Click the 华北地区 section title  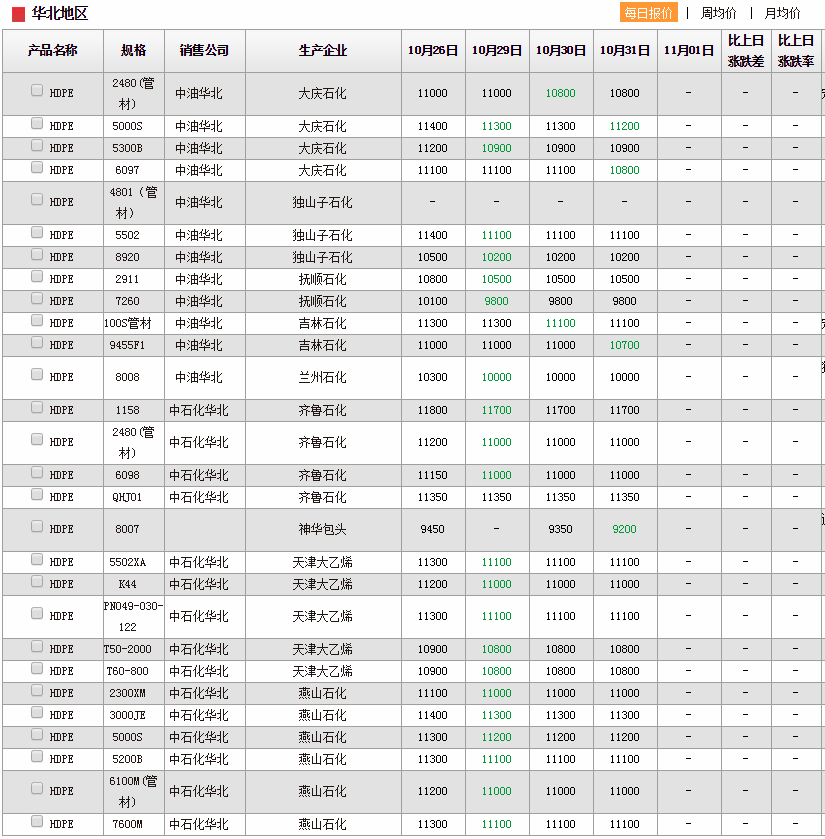tap(59, 13)
